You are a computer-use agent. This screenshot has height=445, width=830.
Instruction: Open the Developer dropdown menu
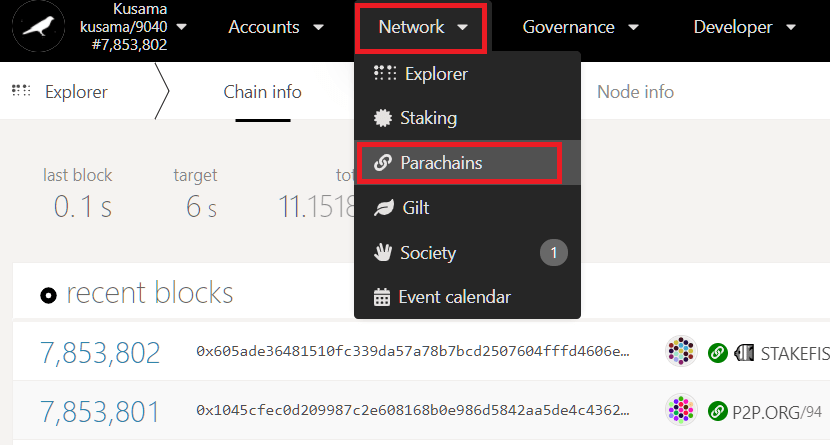pyautogui.click(x=745, y=28)
